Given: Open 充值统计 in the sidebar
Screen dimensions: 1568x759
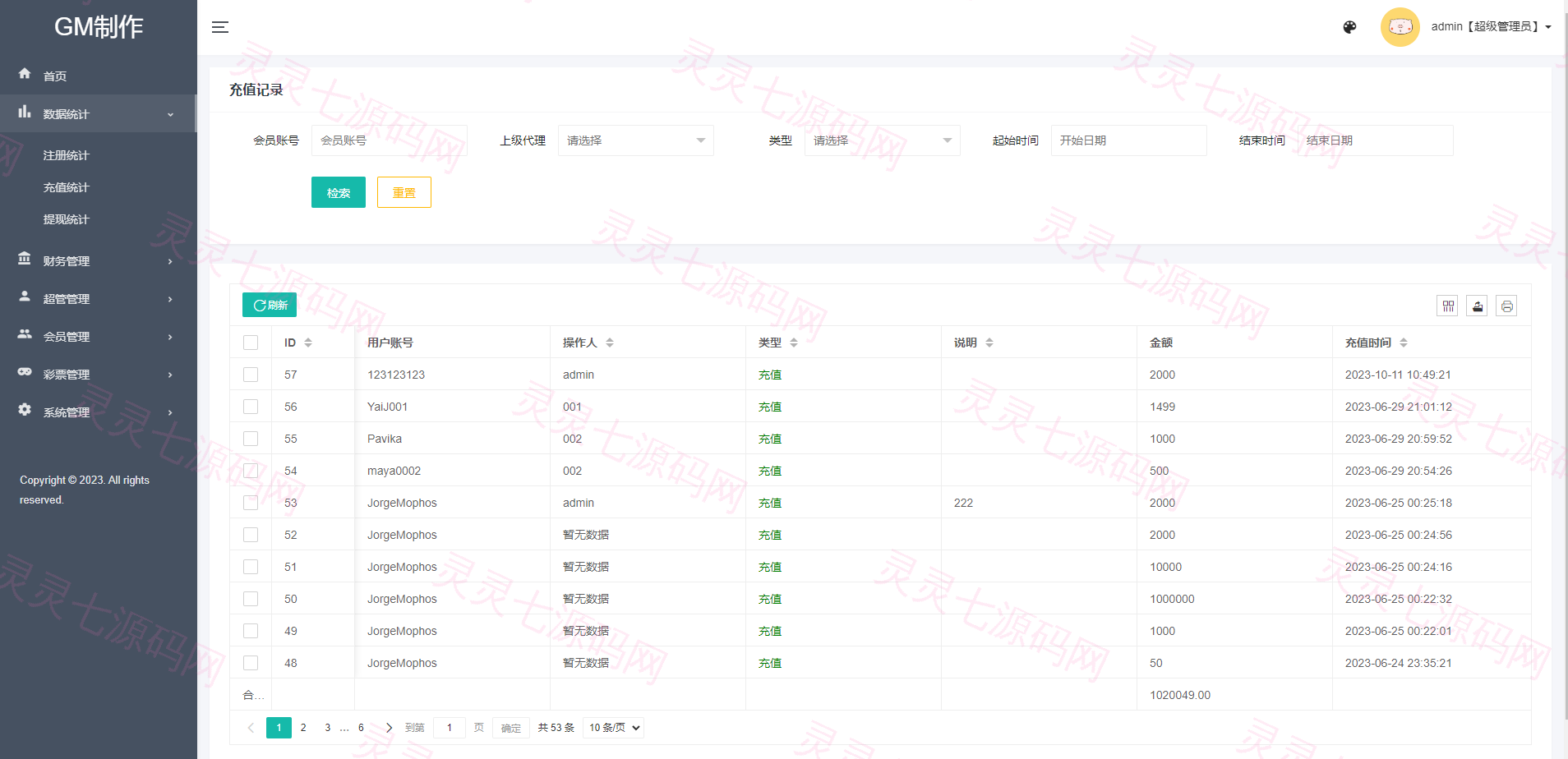Looking at the screenshot, I should 67,187.
